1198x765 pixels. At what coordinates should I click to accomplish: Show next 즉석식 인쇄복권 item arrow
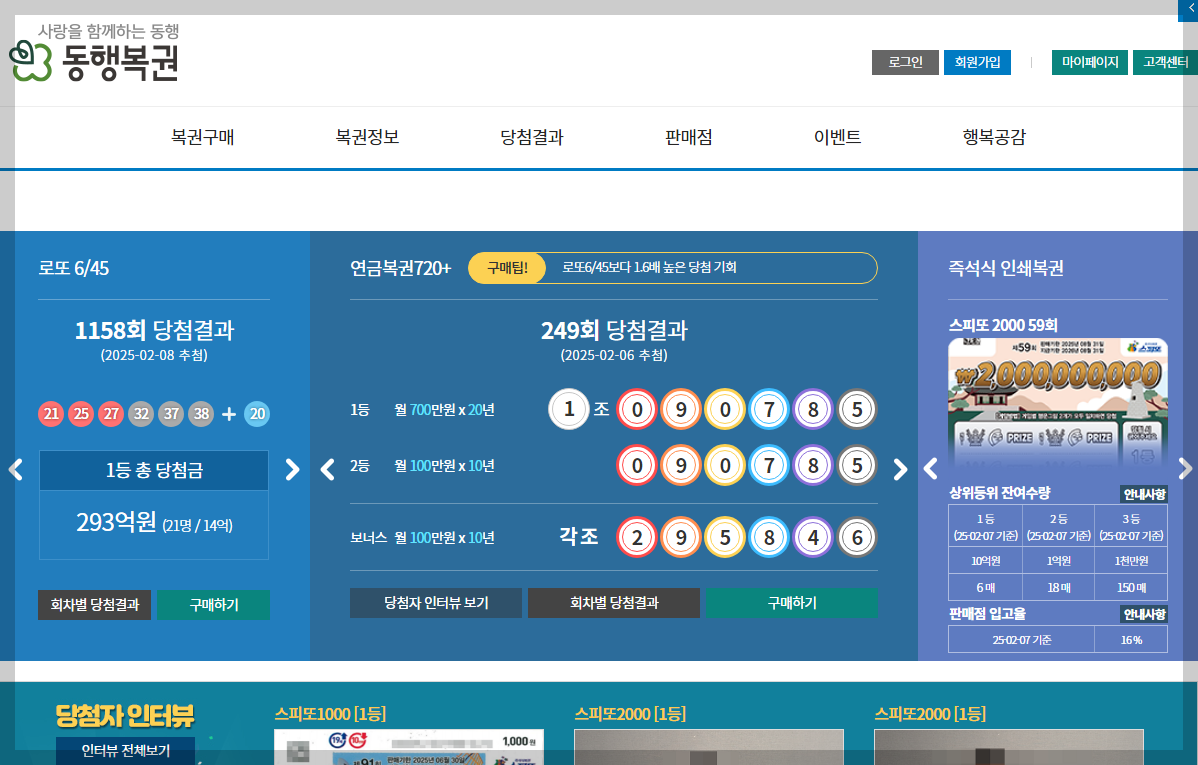(x=1184, y=469)
